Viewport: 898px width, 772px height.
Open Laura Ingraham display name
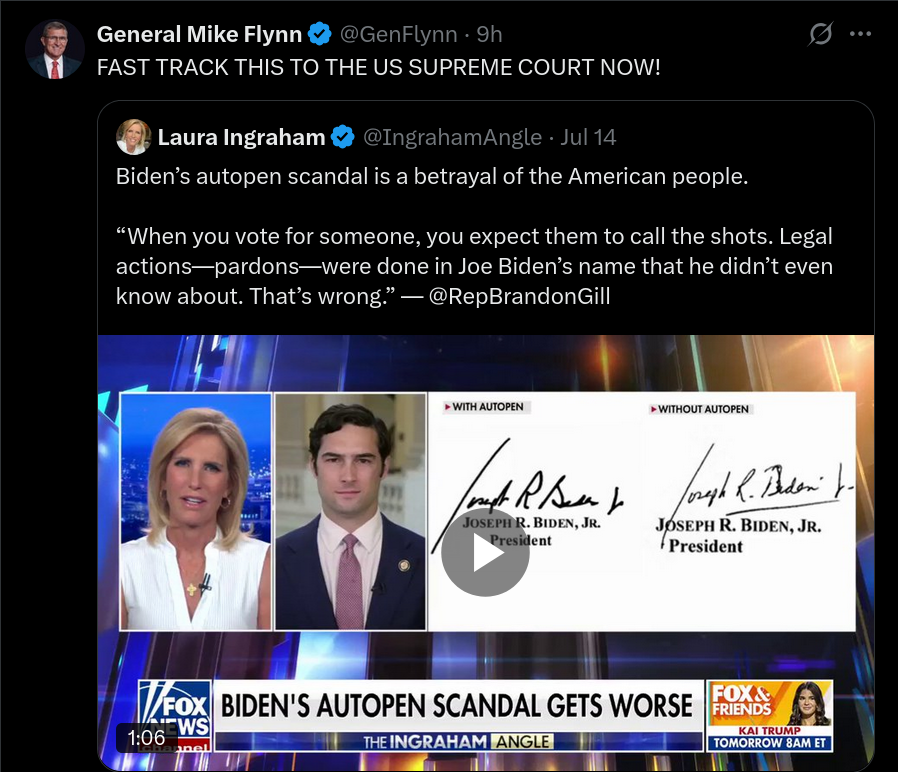coord(241,137)
